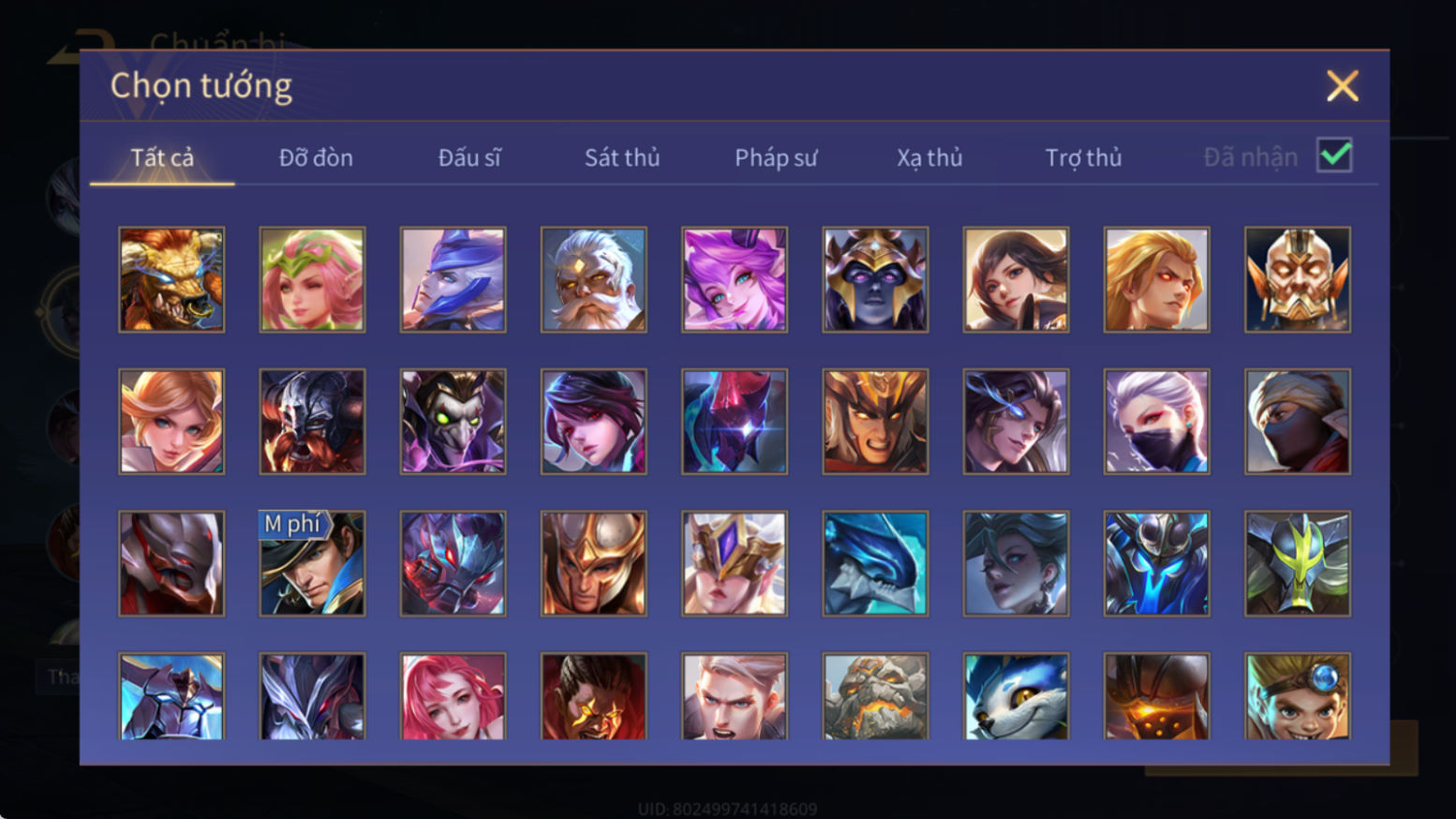Screen dimensions: 1456x819
Task: Filter heroes by 'Pháp sư'
Action: 776,157
